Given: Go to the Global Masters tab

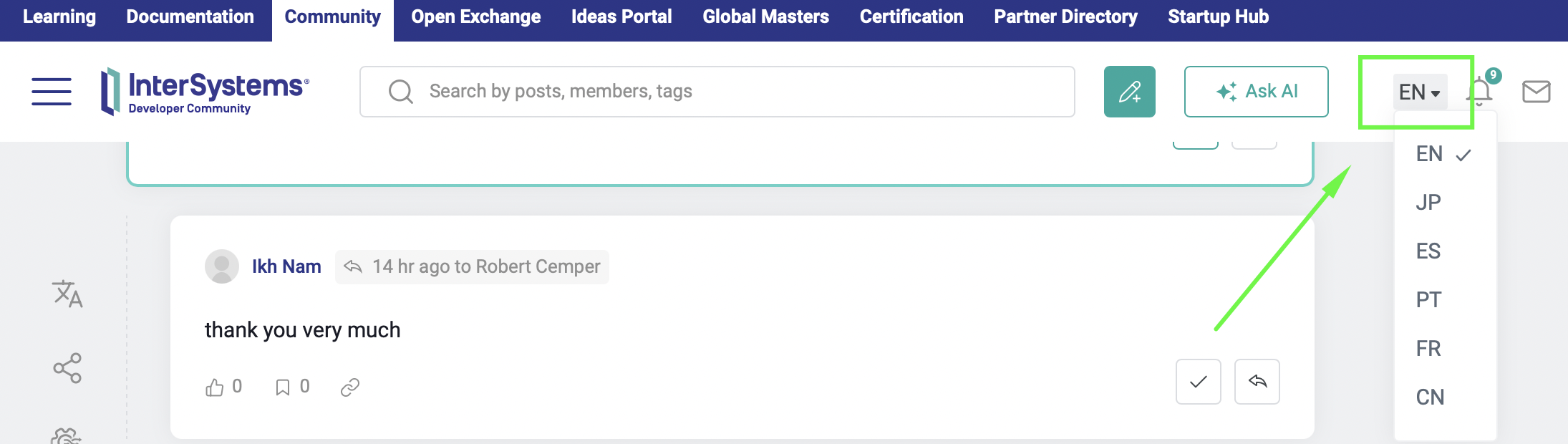Looking at the screenshot, I should [765, 16].
